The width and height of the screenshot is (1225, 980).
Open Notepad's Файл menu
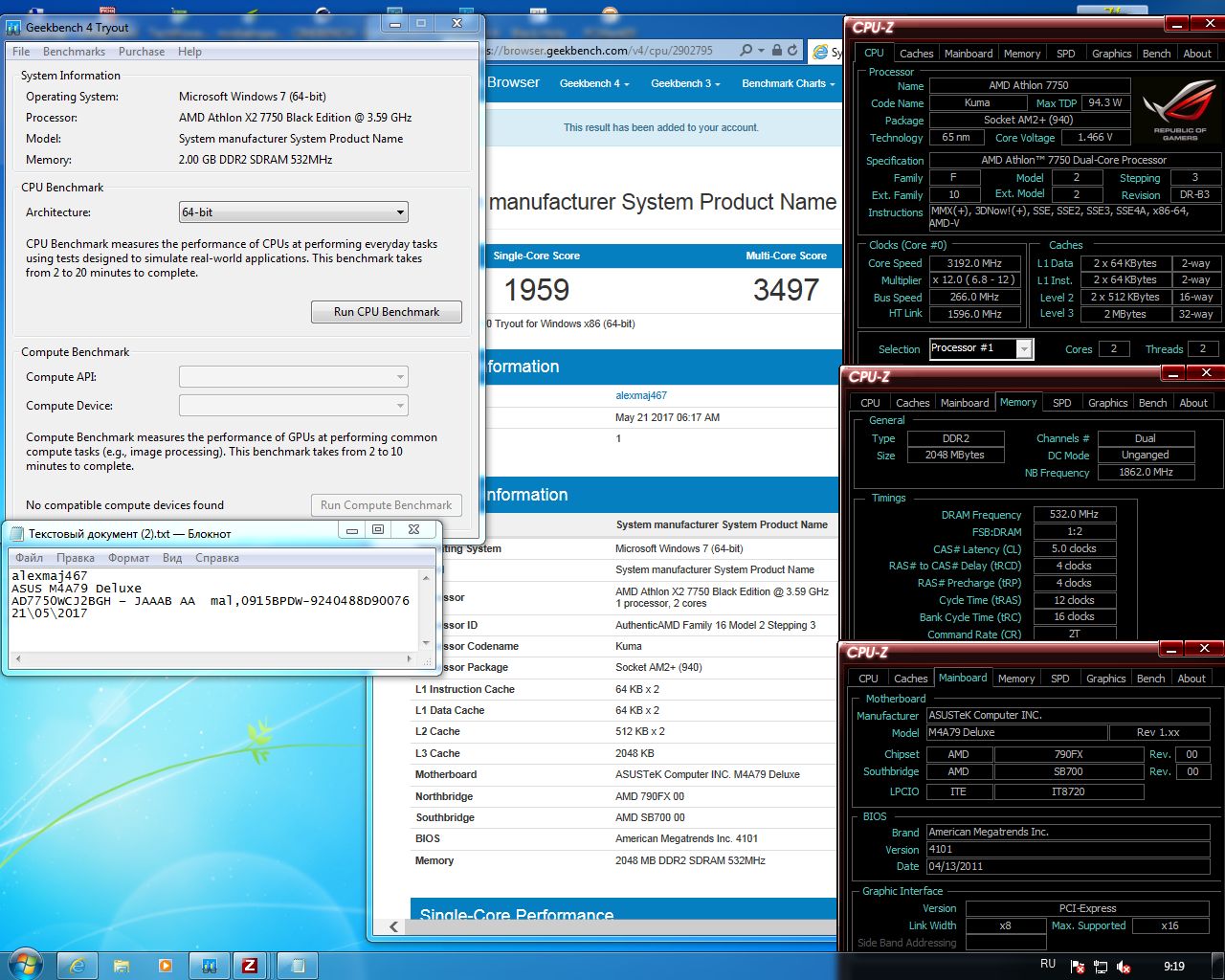pyautogui.click(x=29, y=558)
